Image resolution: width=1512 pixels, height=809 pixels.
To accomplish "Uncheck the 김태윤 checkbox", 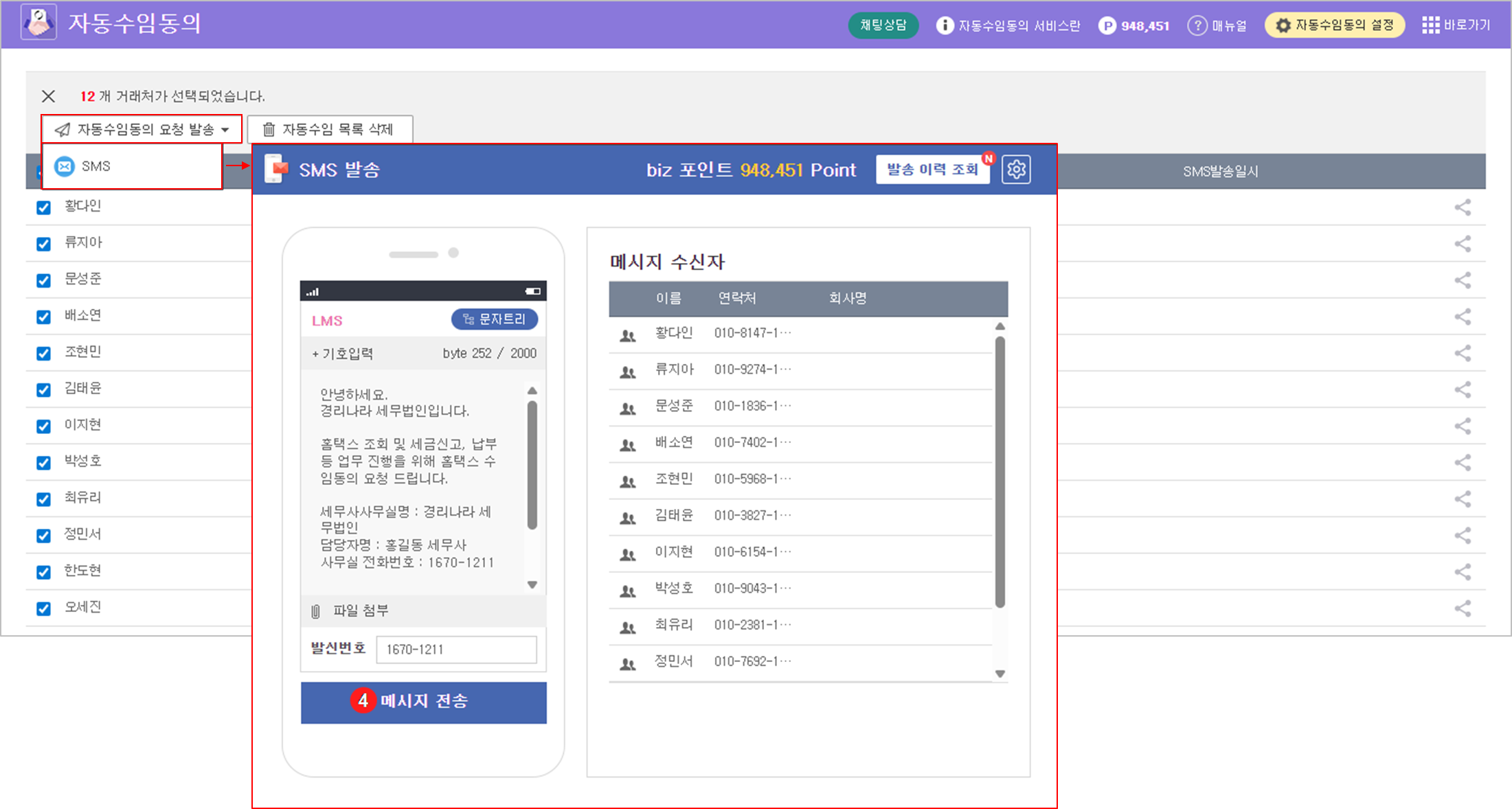I will coord(43,390).
